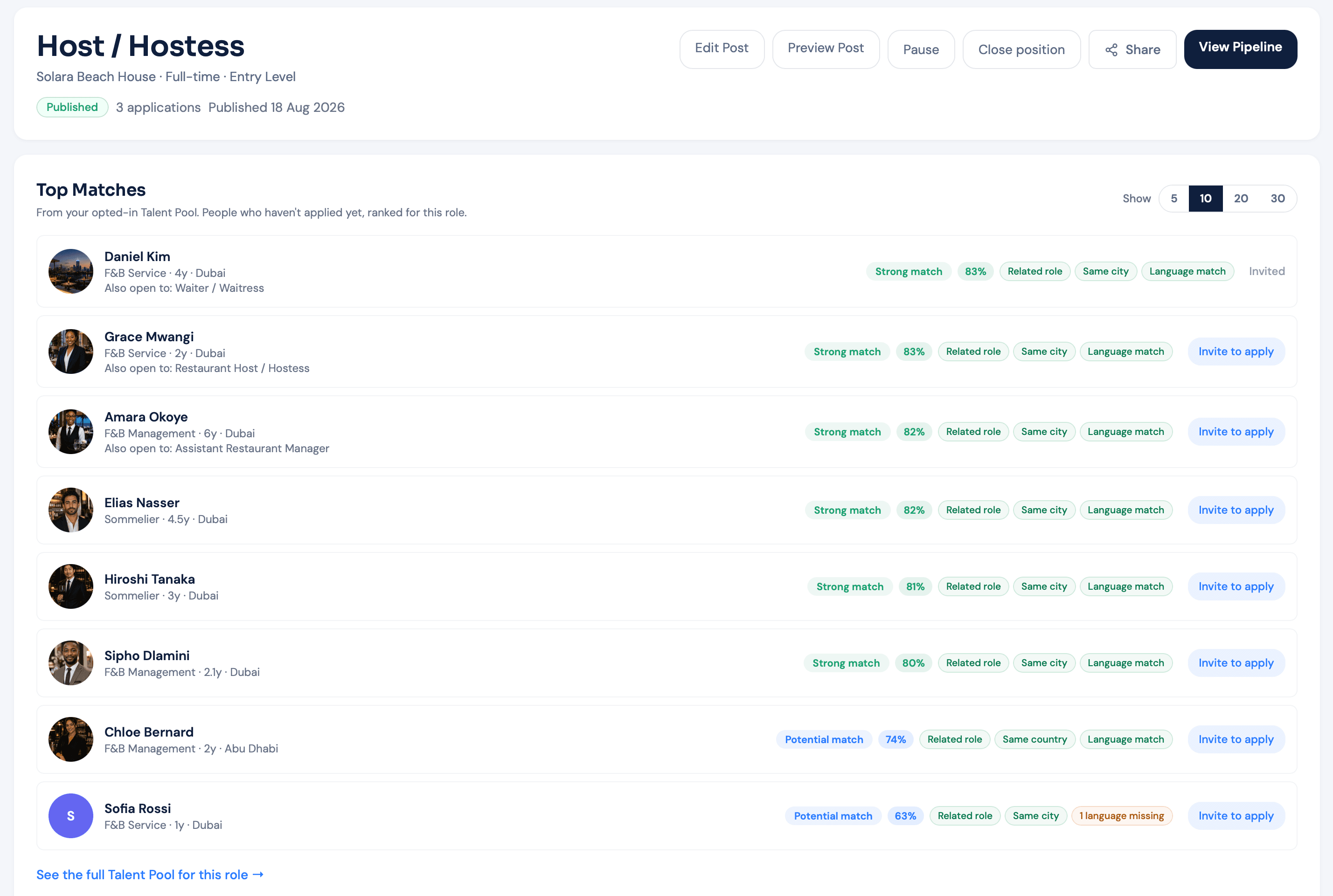The width and height of the screenshot is (1333, 896).
Task: Click Grace Mwangi's name
Action: coord(149,337)
